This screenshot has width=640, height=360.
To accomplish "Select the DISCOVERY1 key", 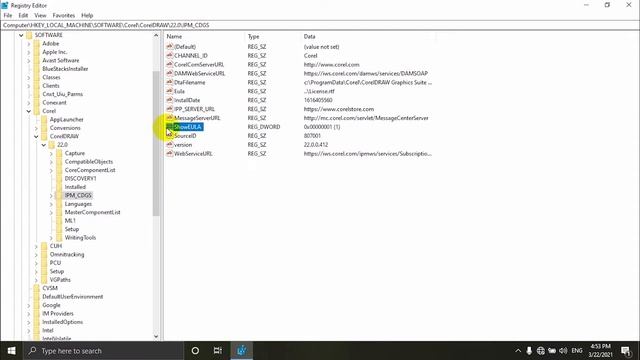I will [80, 179].
